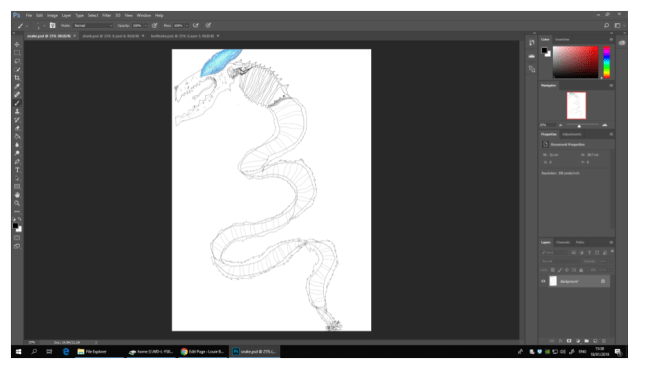
Task: Select the Rectangular Marquee tool
Action: tap(17, 53)
